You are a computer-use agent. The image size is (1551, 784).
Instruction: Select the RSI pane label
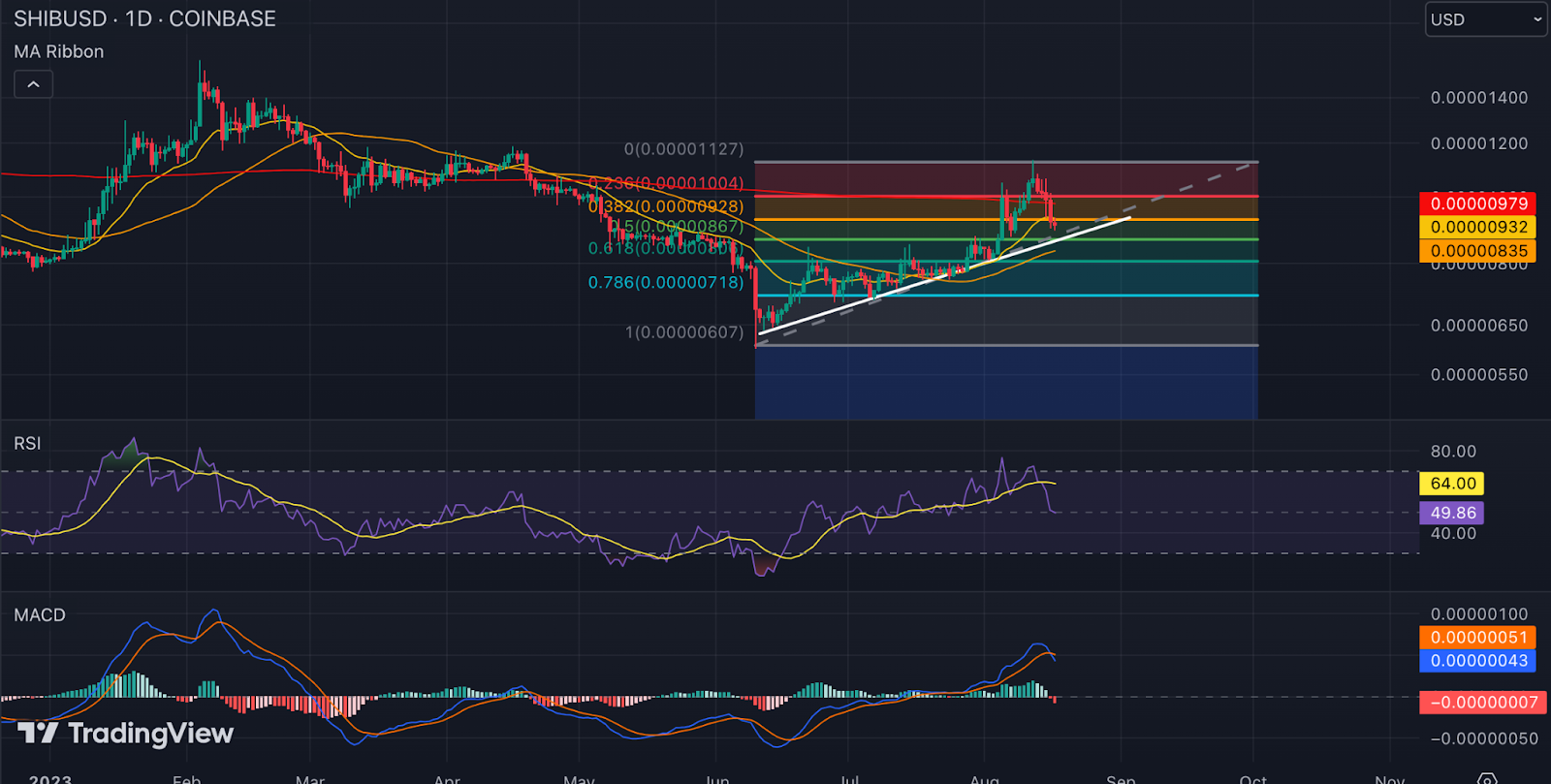27,443
